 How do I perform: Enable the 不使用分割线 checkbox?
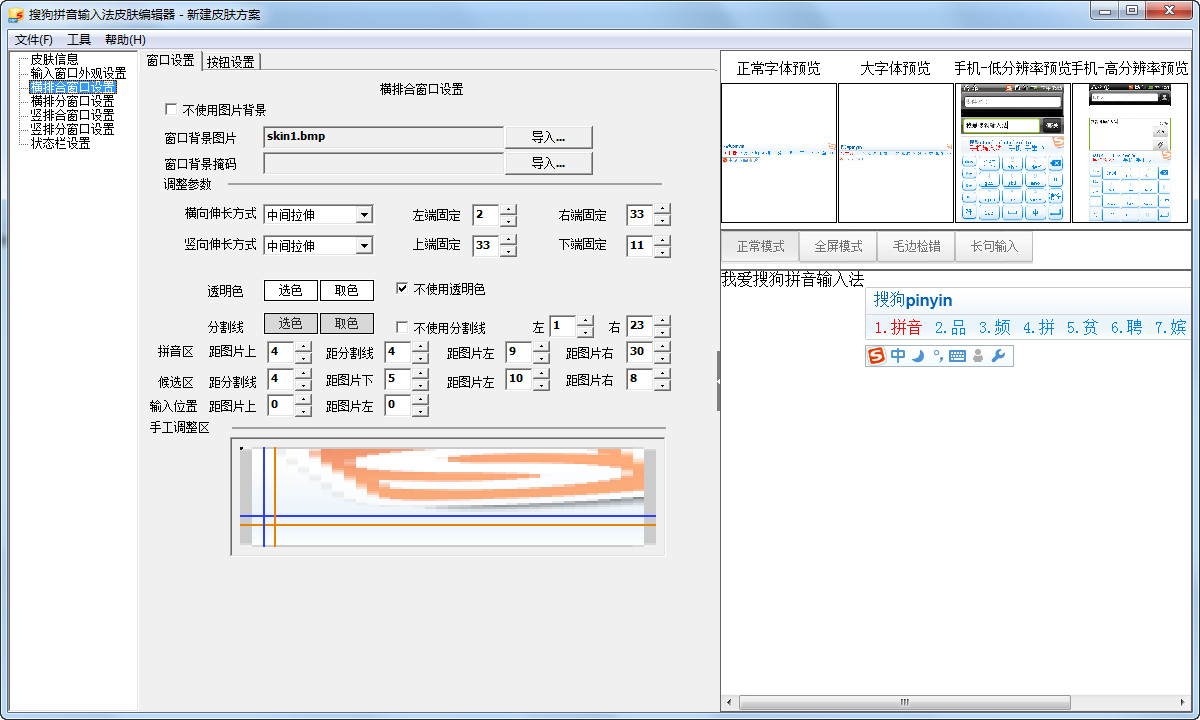tap(402, 327)
